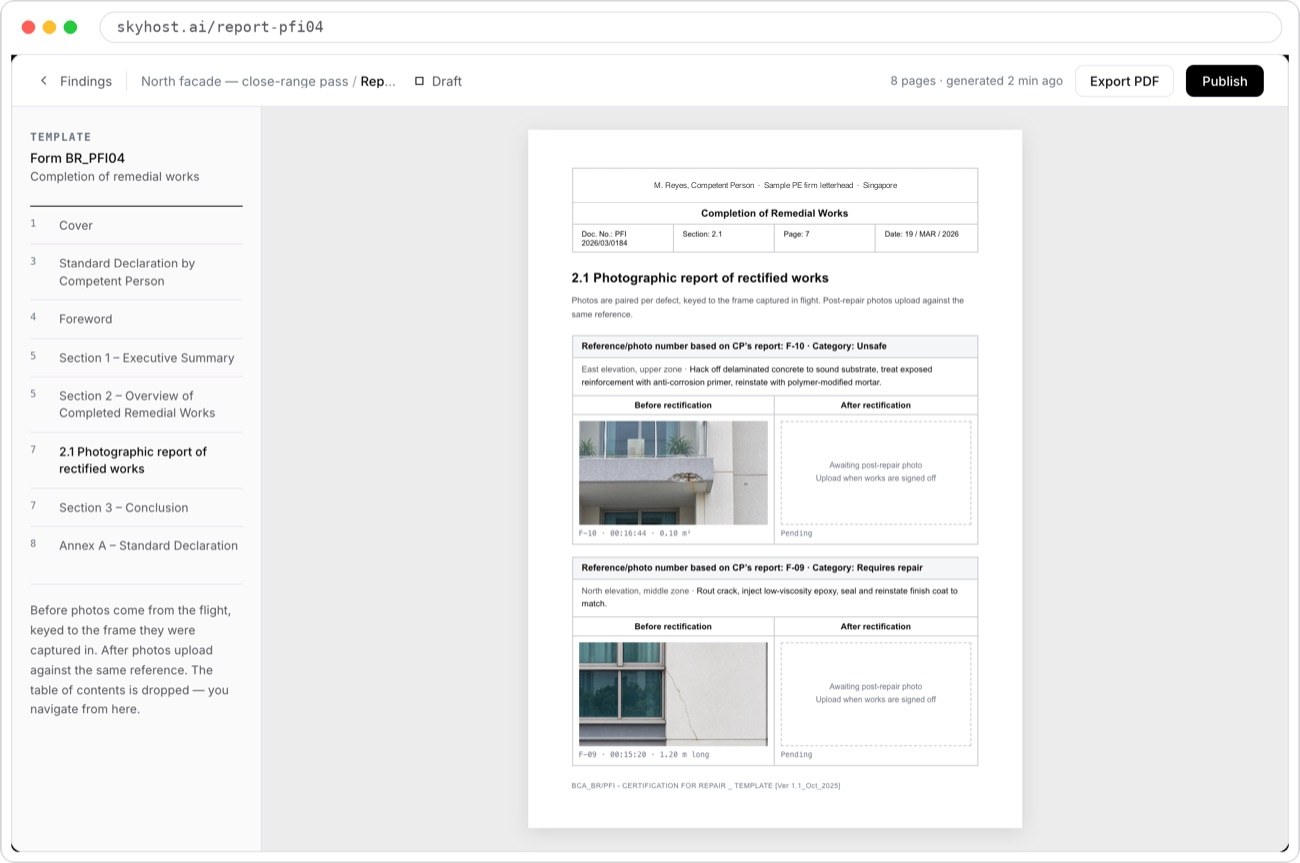
Task: Click the 'Doc. No.: PFI 2026/03/0184' cell
Action: 623,238
